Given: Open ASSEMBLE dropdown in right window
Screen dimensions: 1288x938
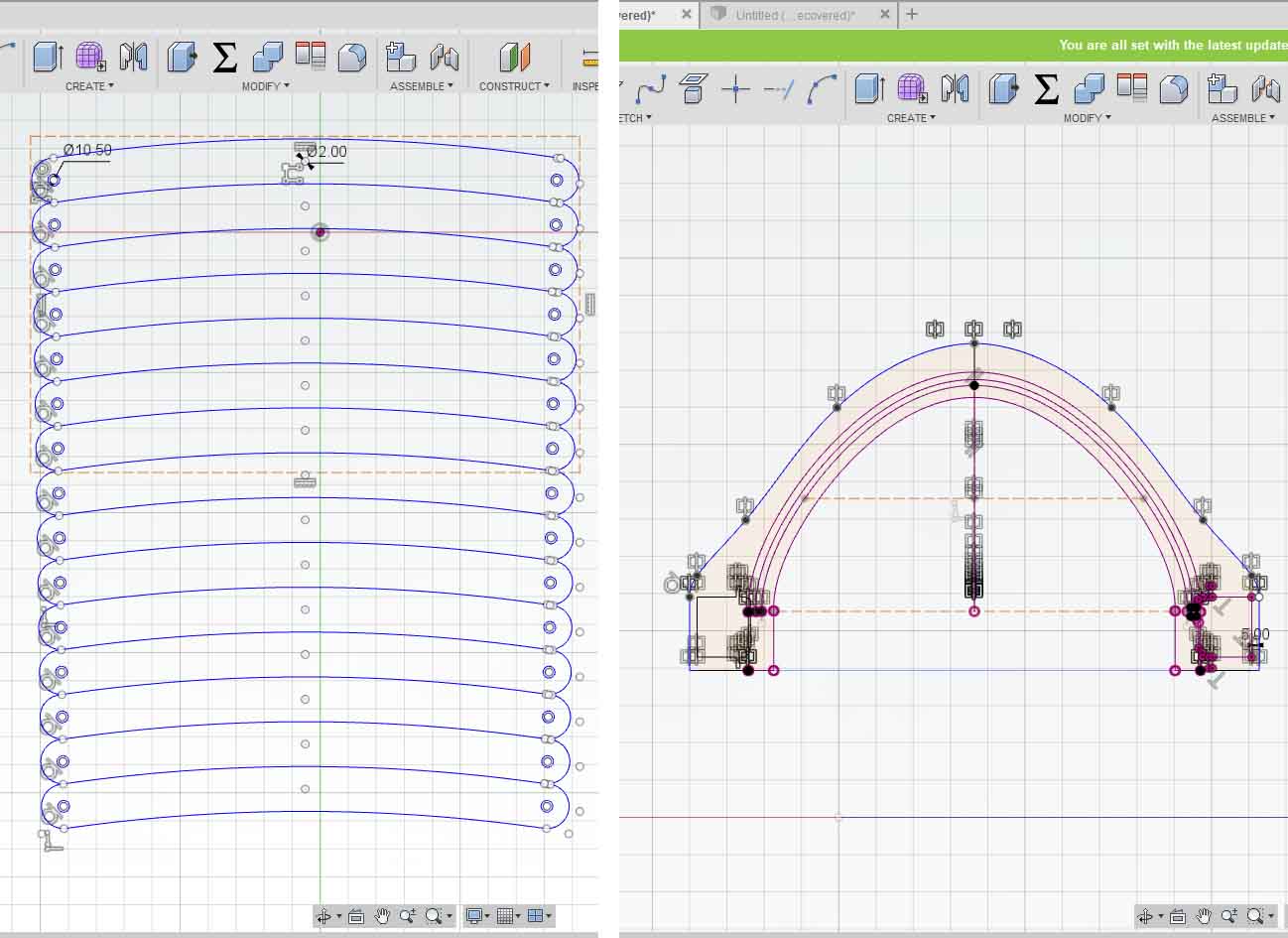Looking at the screenshot, I should pos(1243,118).
